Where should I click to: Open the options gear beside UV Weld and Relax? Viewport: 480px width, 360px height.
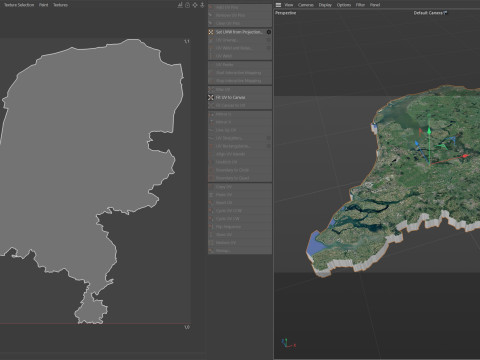pyautogui.click(x=269, y=48)
